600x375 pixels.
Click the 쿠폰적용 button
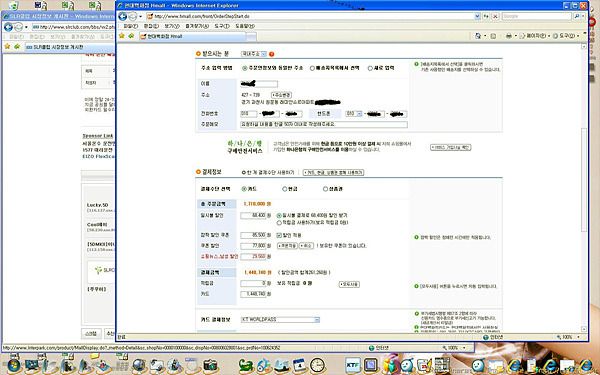(287, 246)
